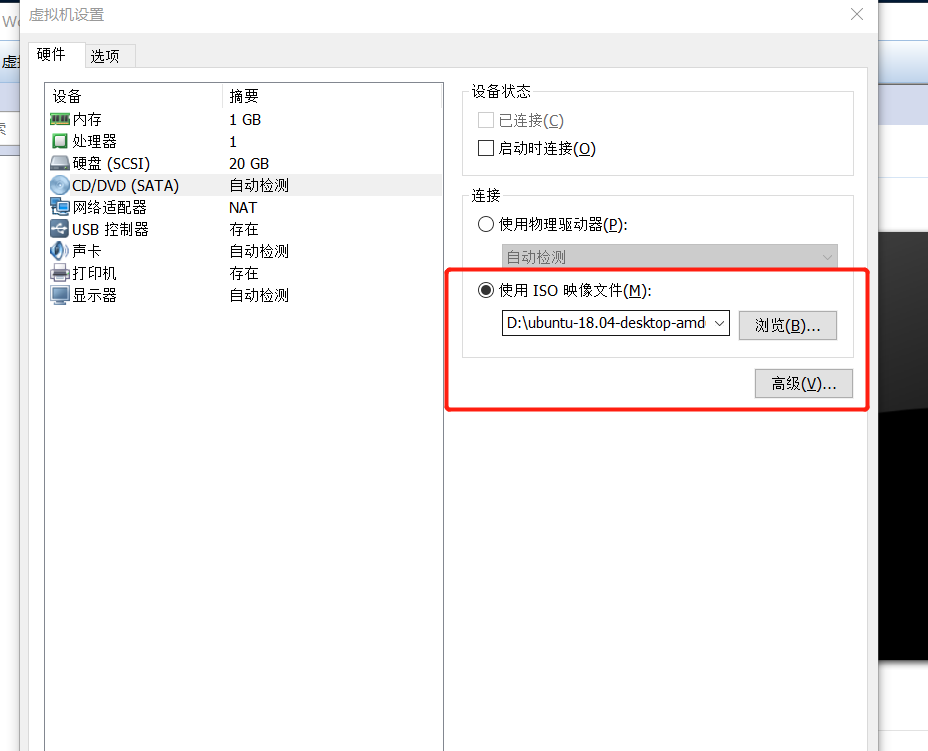Image resolution: width=928 pixels, height=751 pixels.
Task: Click 存在 summary in 打印机 row
Action: click(244, 273)
